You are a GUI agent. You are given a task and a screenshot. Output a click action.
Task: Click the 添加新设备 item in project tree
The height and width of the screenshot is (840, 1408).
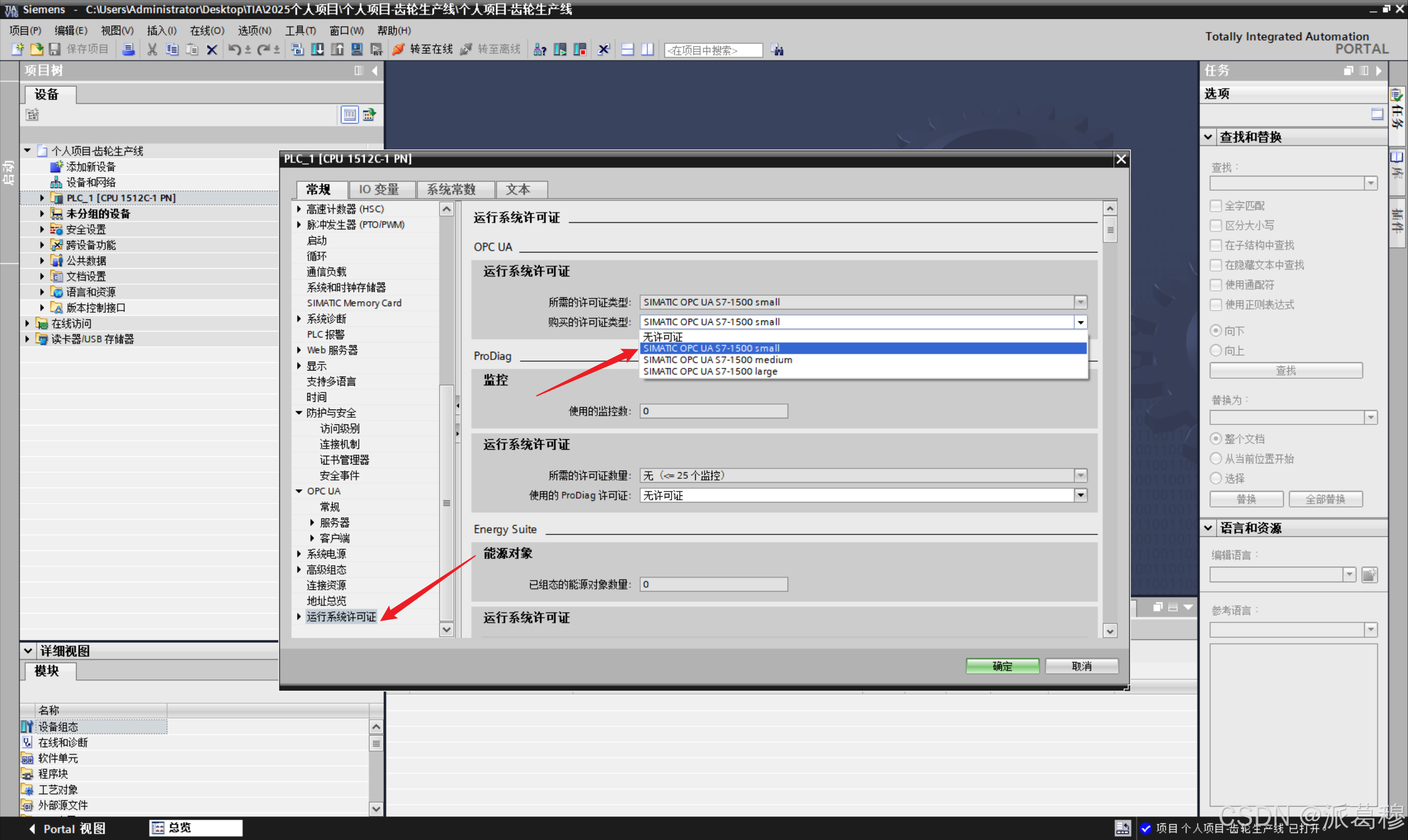click(90, 167)
